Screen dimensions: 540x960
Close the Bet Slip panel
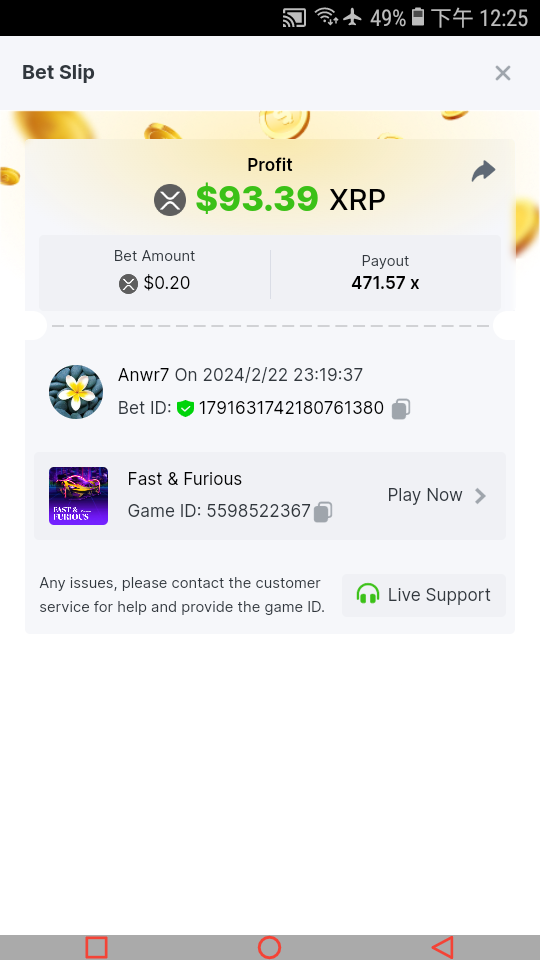pyautogui.click(x=503, y=73)
